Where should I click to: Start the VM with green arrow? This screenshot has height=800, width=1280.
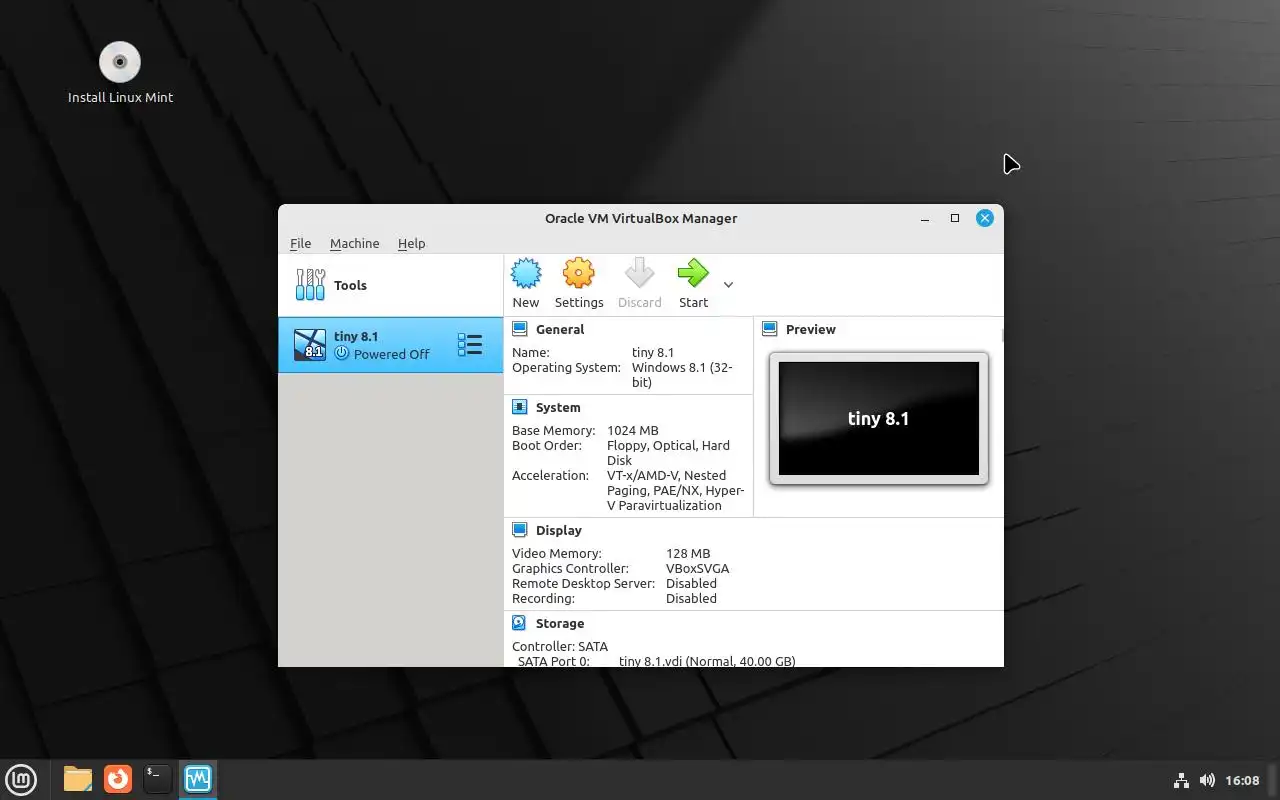693,273
